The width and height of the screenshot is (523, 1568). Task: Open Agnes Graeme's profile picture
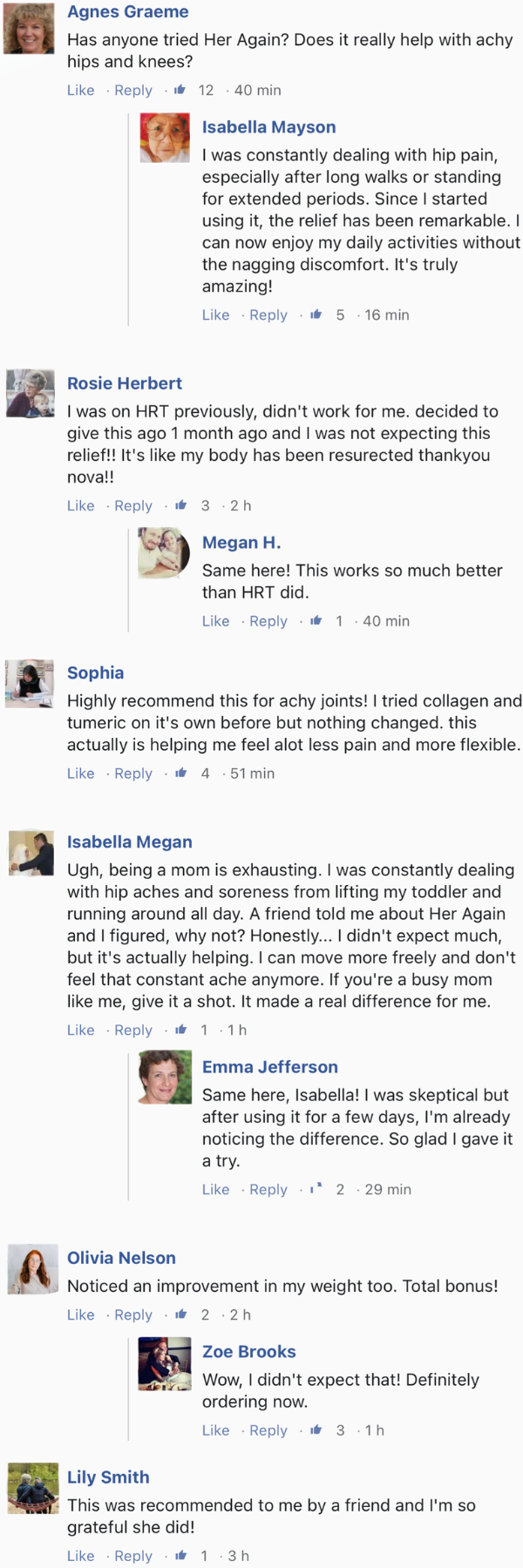click(30, 29)
